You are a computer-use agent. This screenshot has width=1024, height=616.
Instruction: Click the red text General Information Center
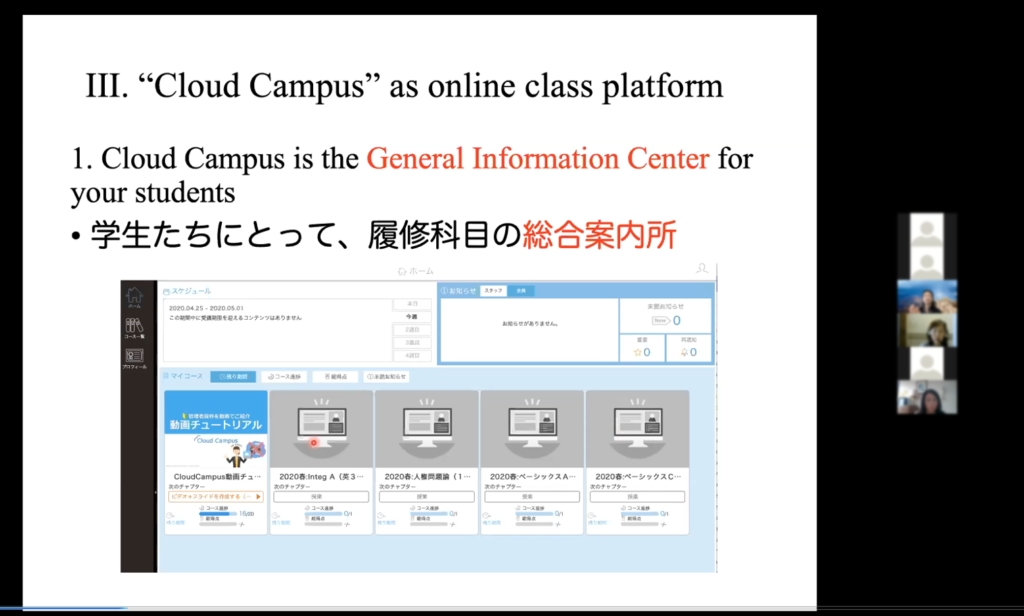coord(537,159)
